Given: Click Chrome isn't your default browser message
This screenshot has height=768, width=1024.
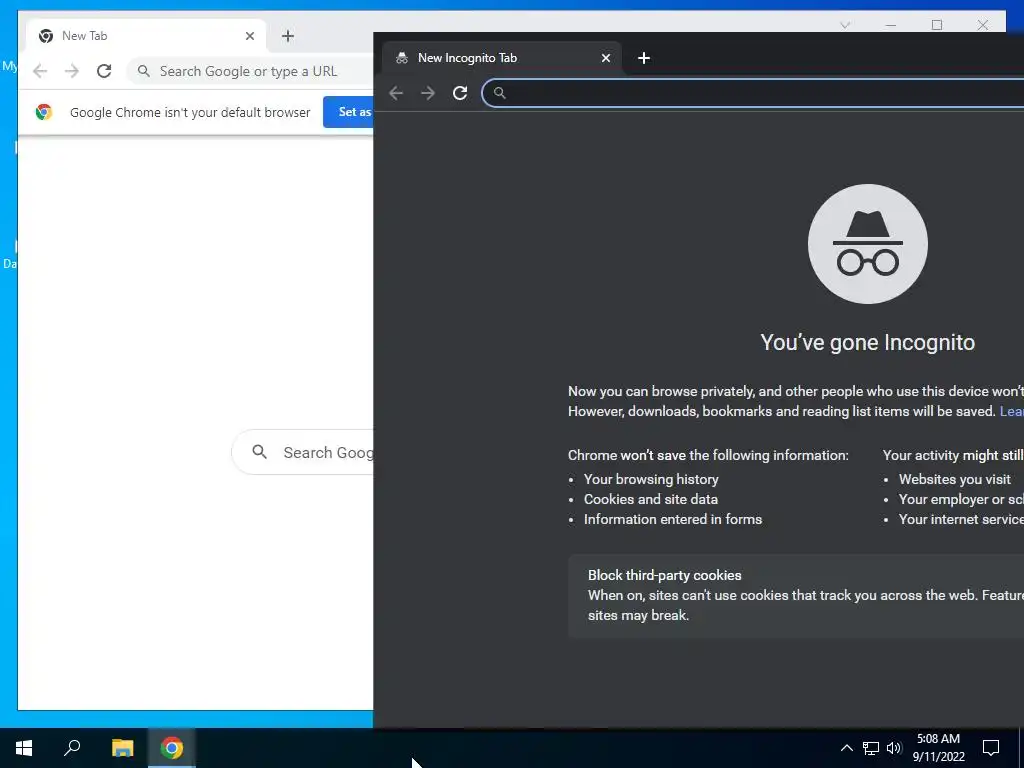Looking at the screenshot, I should click(x=190, y=112).
